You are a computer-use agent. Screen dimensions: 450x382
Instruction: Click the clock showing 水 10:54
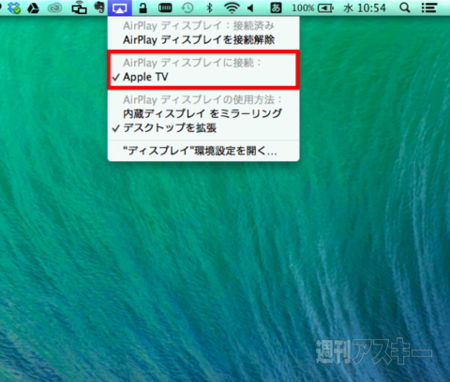364,8
